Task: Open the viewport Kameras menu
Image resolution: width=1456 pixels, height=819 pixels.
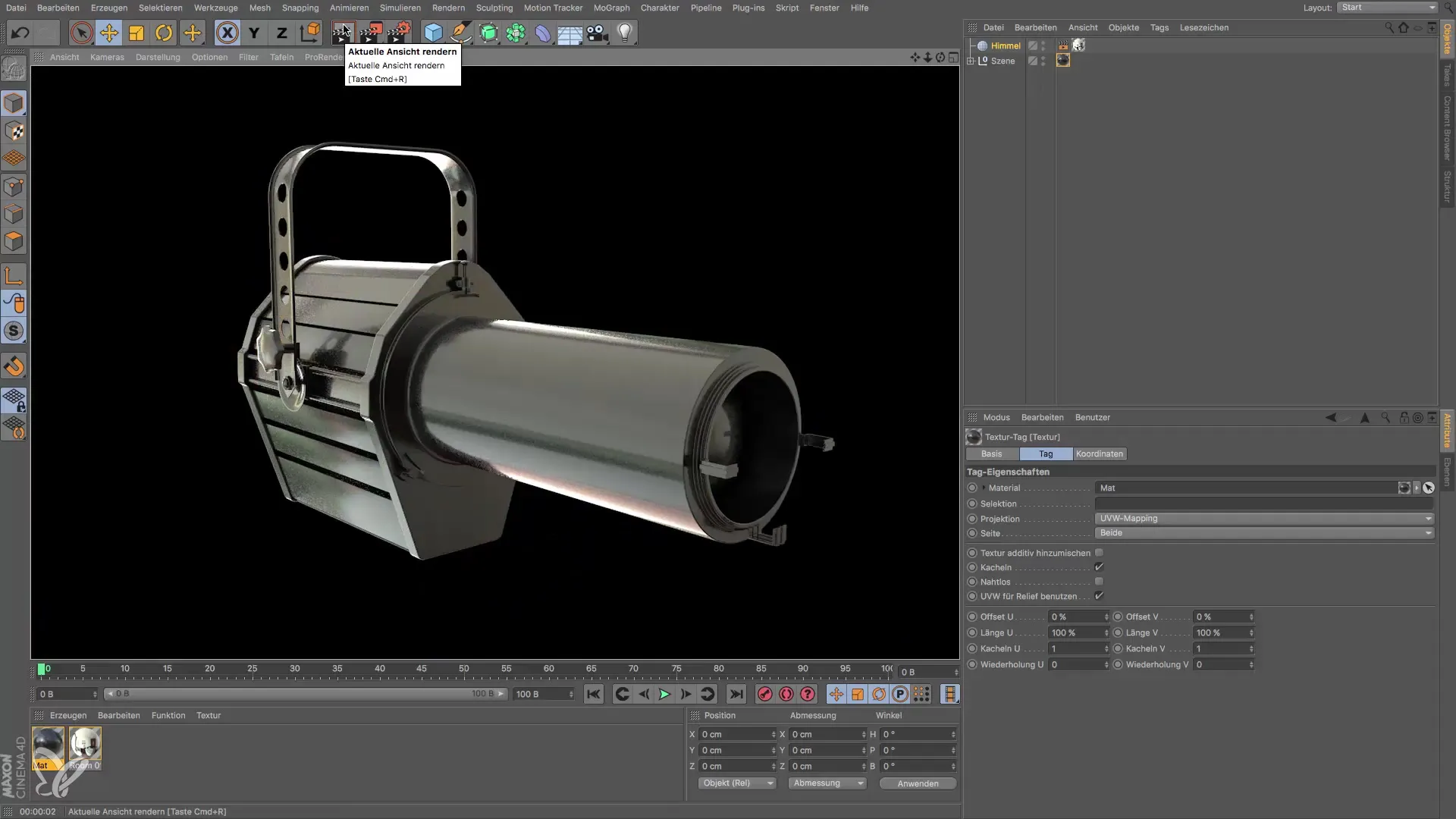Action: click(x=107, y=57)
